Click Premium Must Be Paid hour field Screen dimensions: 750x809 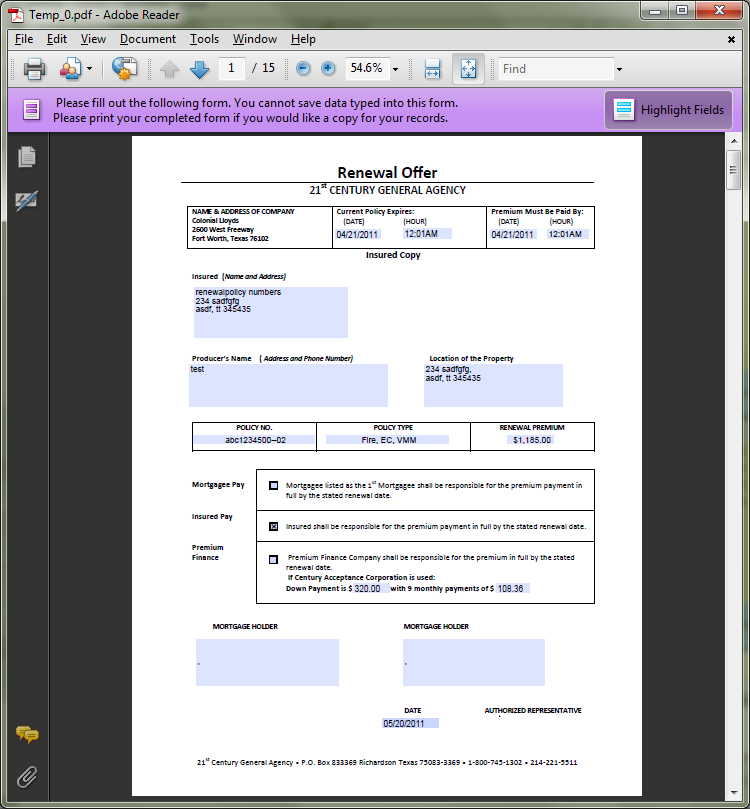[567, 234]
